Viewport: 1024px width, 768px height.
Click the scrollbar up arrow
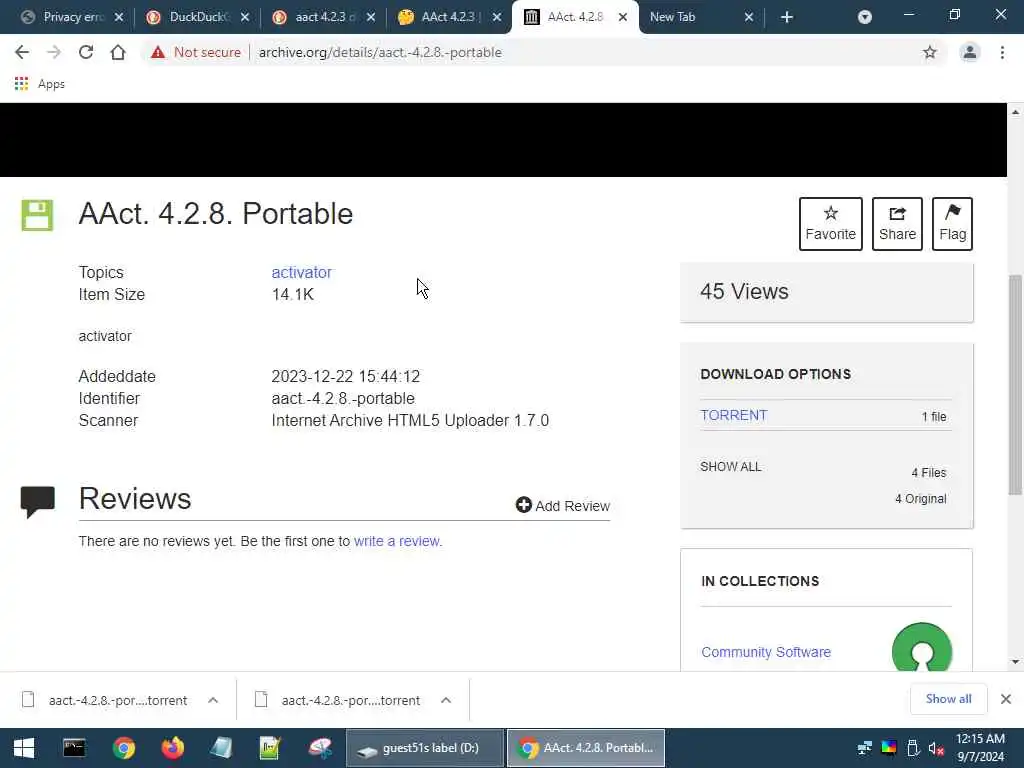coord(1015,112)
